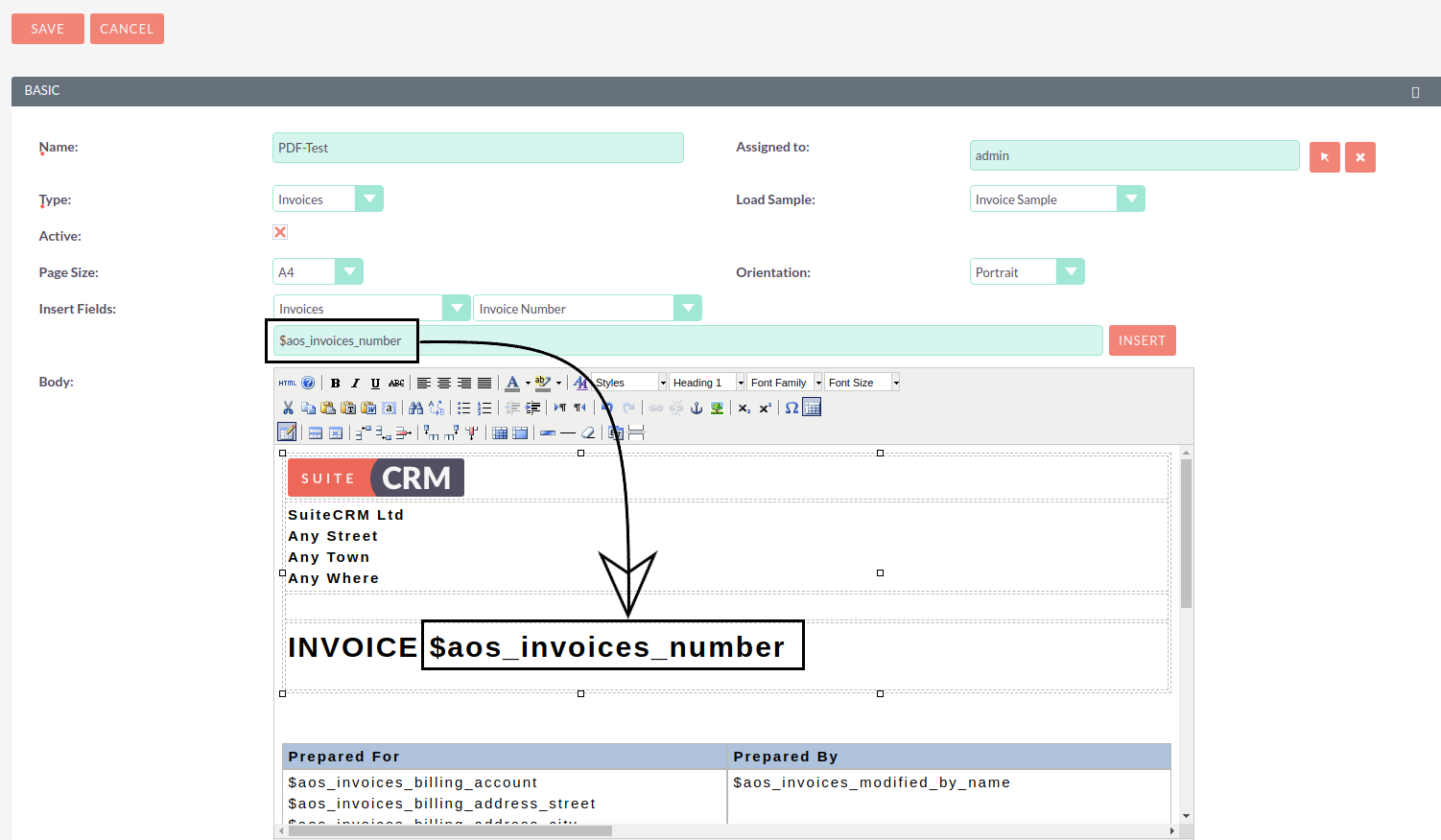Insert horizontal rule line
This screenshot has height=840, width=1441.
tap(568, 432)
